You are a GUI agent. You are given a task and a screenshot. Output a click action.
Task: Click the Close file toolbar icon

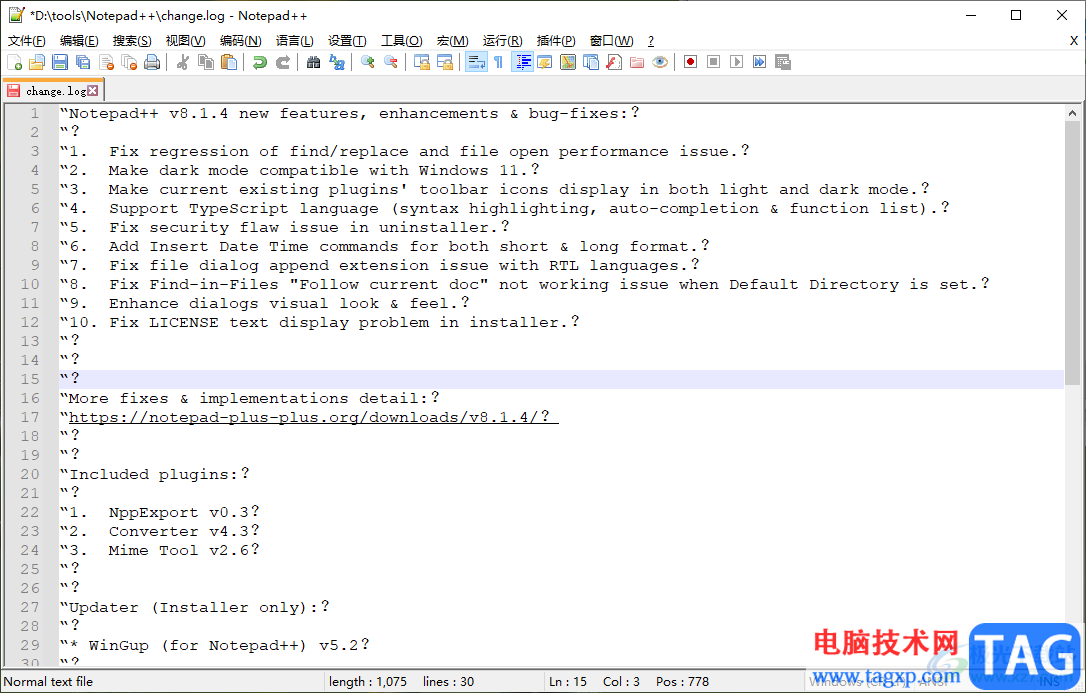click(x=106, y=62)
